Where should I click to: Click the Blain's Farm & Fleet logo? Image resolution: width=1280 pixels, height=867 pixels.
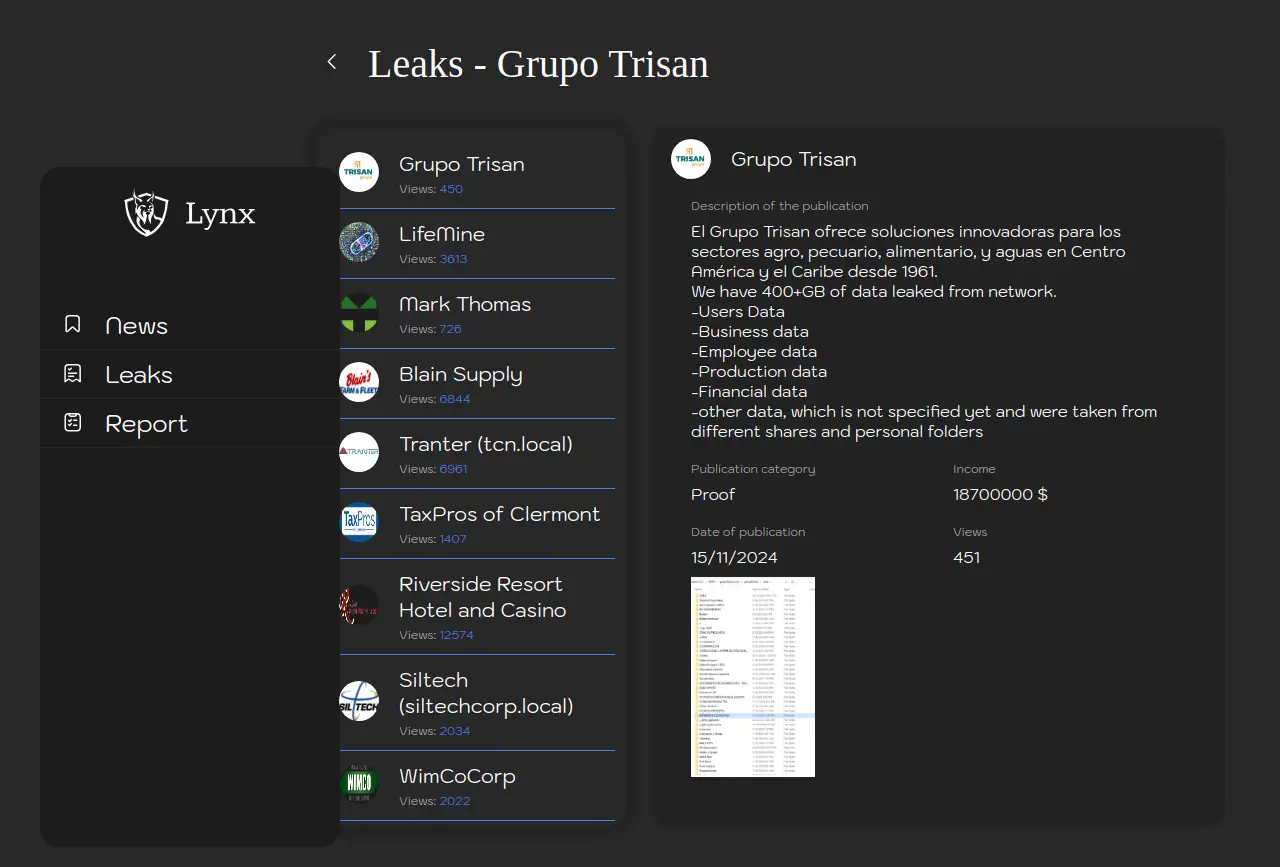click(359, 382)
